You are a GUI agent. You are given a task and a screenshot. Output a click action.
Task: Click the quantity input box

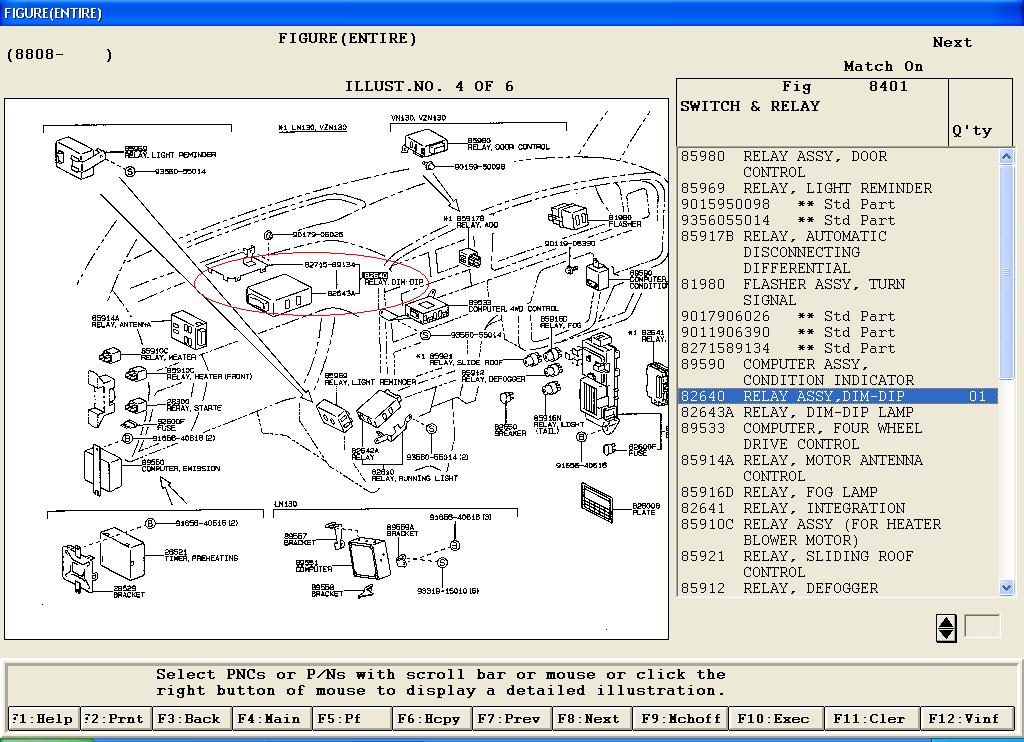click(981, 627)
